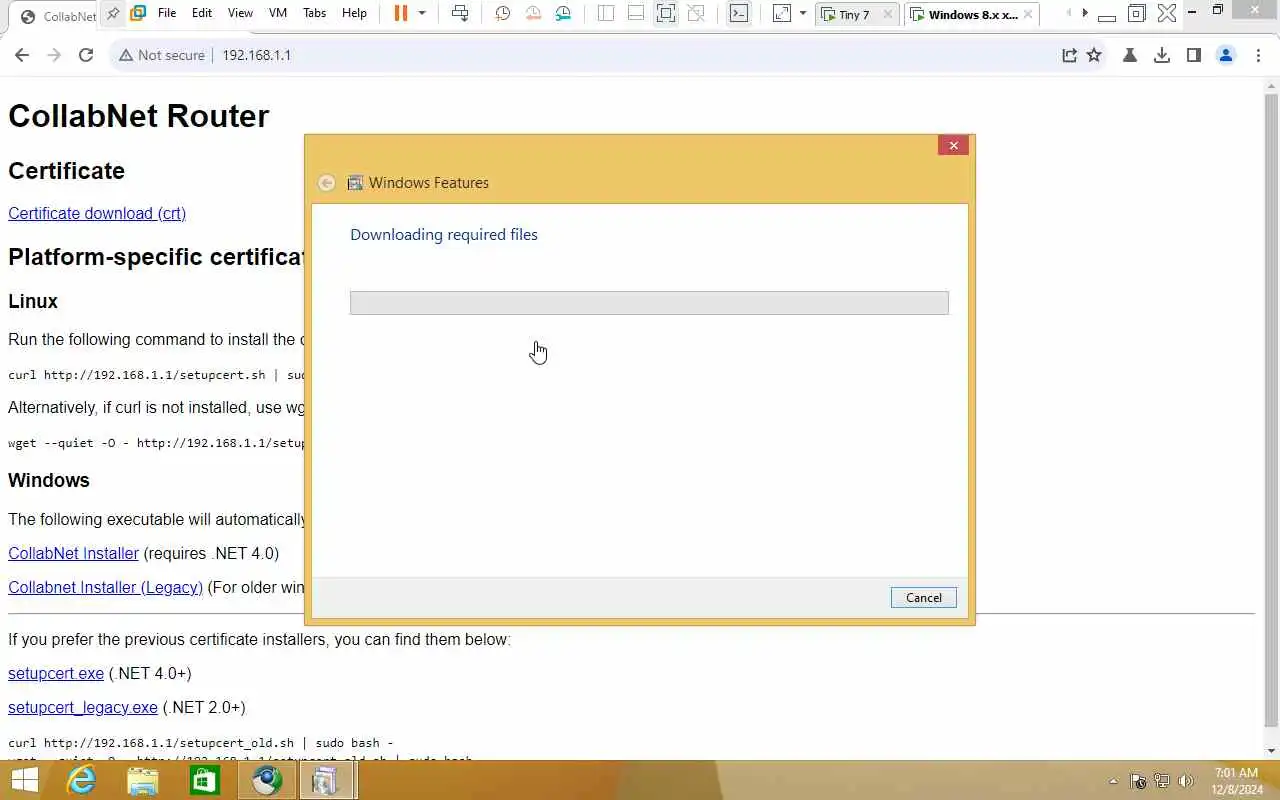Click the Not secure site info badge
Image resolution: width=1280 pixels, height=800 pixels.
(x=161, y=55)
